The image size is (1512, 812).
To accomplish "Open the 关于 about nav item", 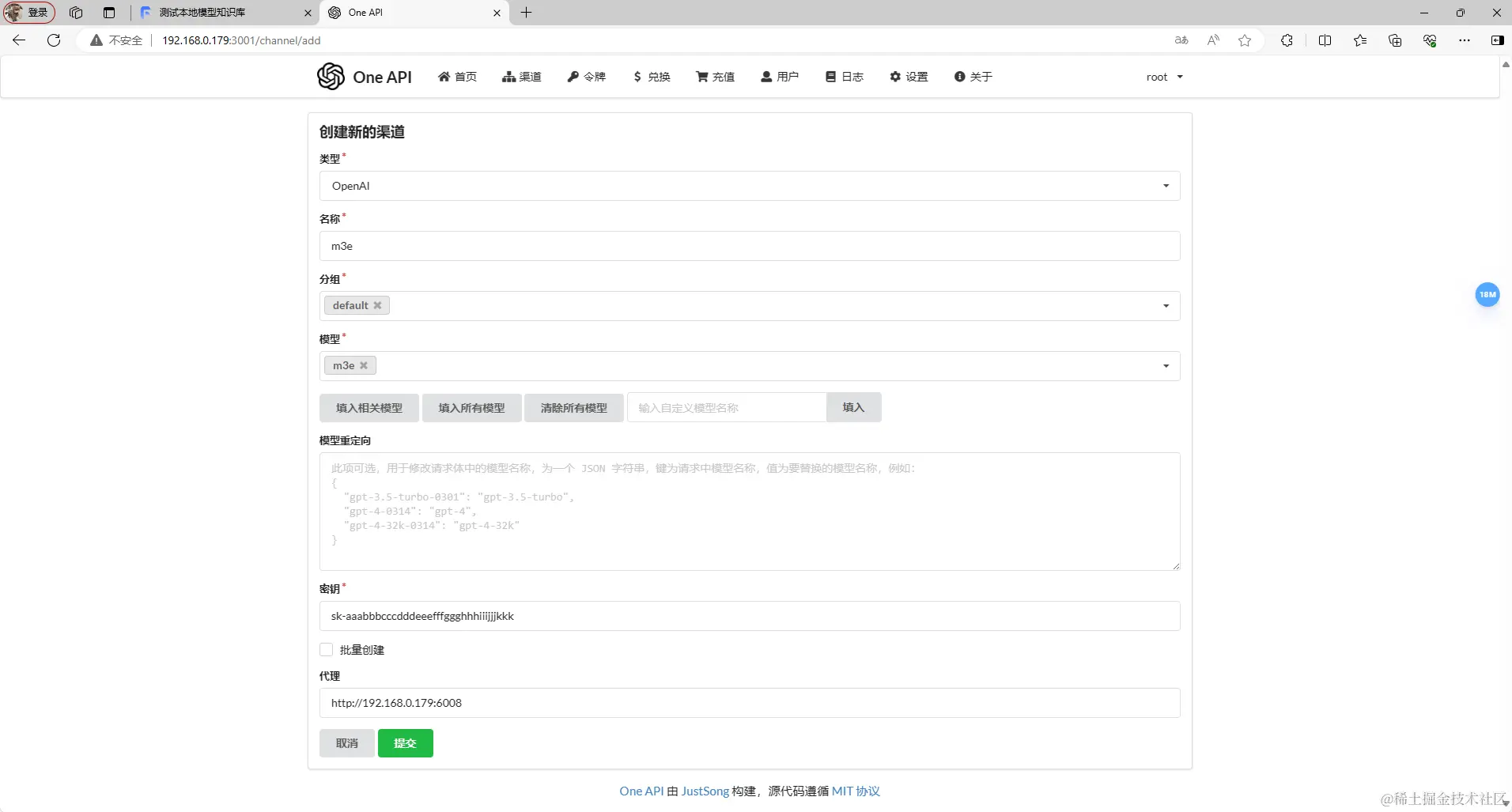I will pyautogui.click(x=973, y=77).
